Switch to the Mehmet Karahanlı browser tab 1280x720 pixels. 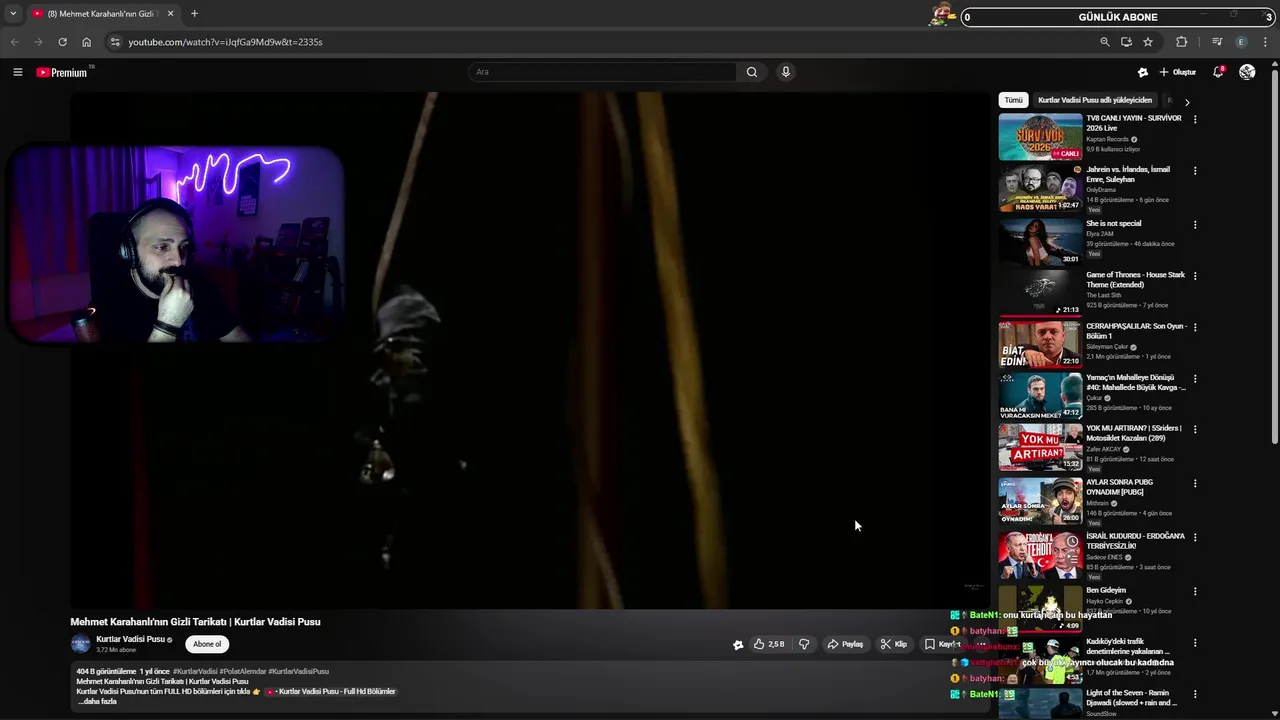(103, 14)
